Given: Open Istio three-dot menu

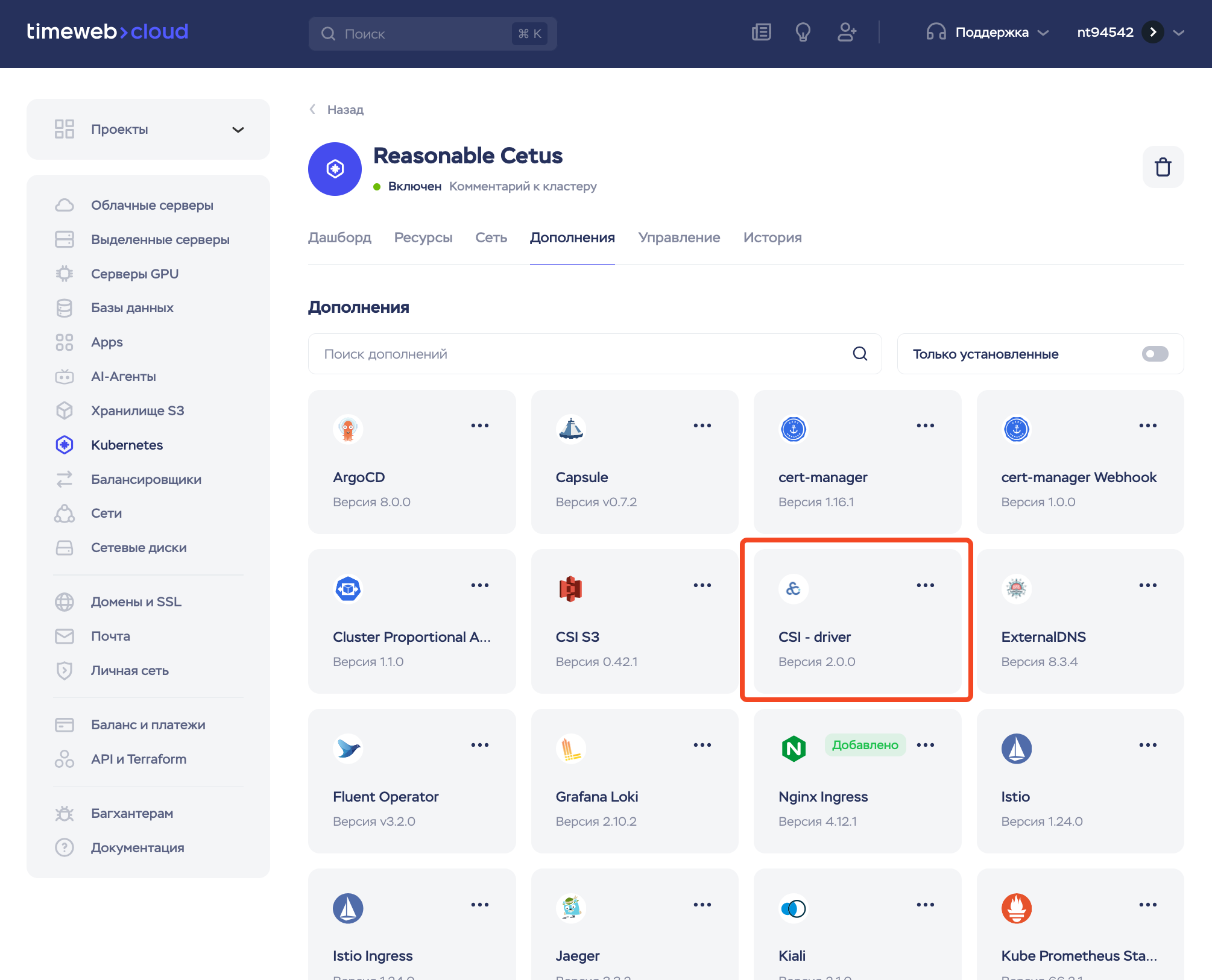Looking at the screenshot, I should [x=1148, y=745].
